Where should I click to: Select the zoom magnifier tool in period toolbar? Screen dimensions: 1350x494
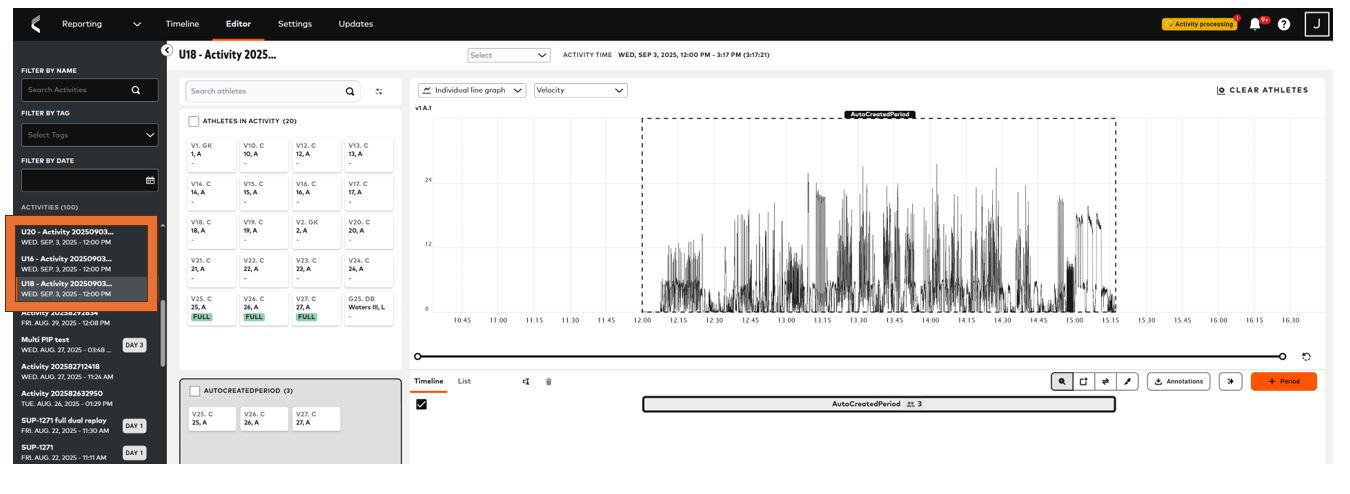pyautogui.click(x=1061, y=381)
